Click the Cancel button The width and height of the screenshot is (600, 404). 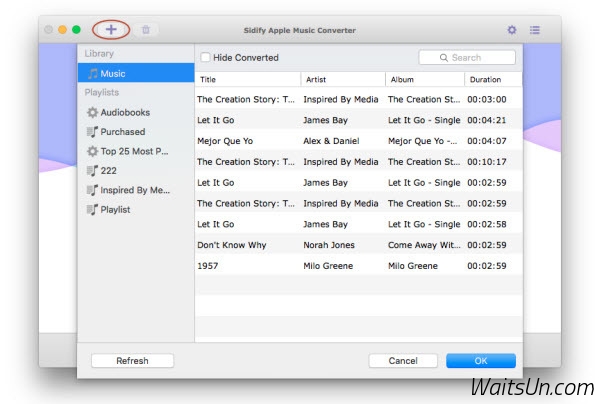click(x=403, y=361)
